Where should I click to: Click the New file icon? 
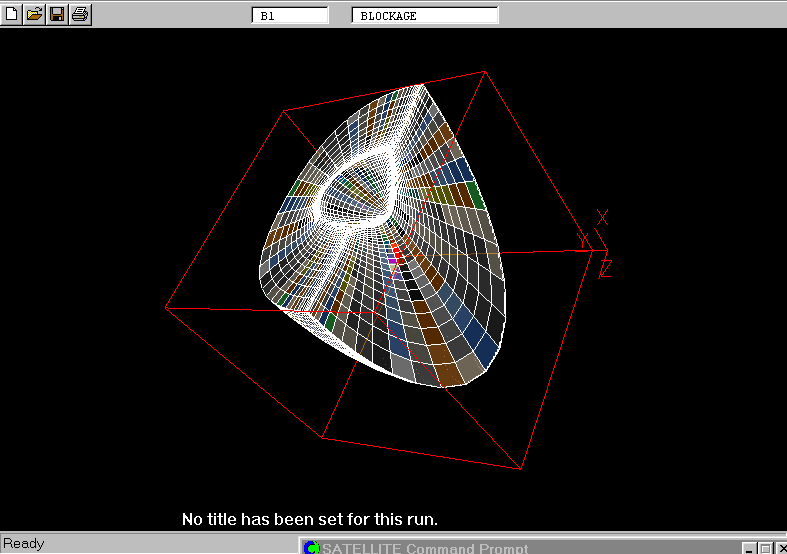(12, 14)
